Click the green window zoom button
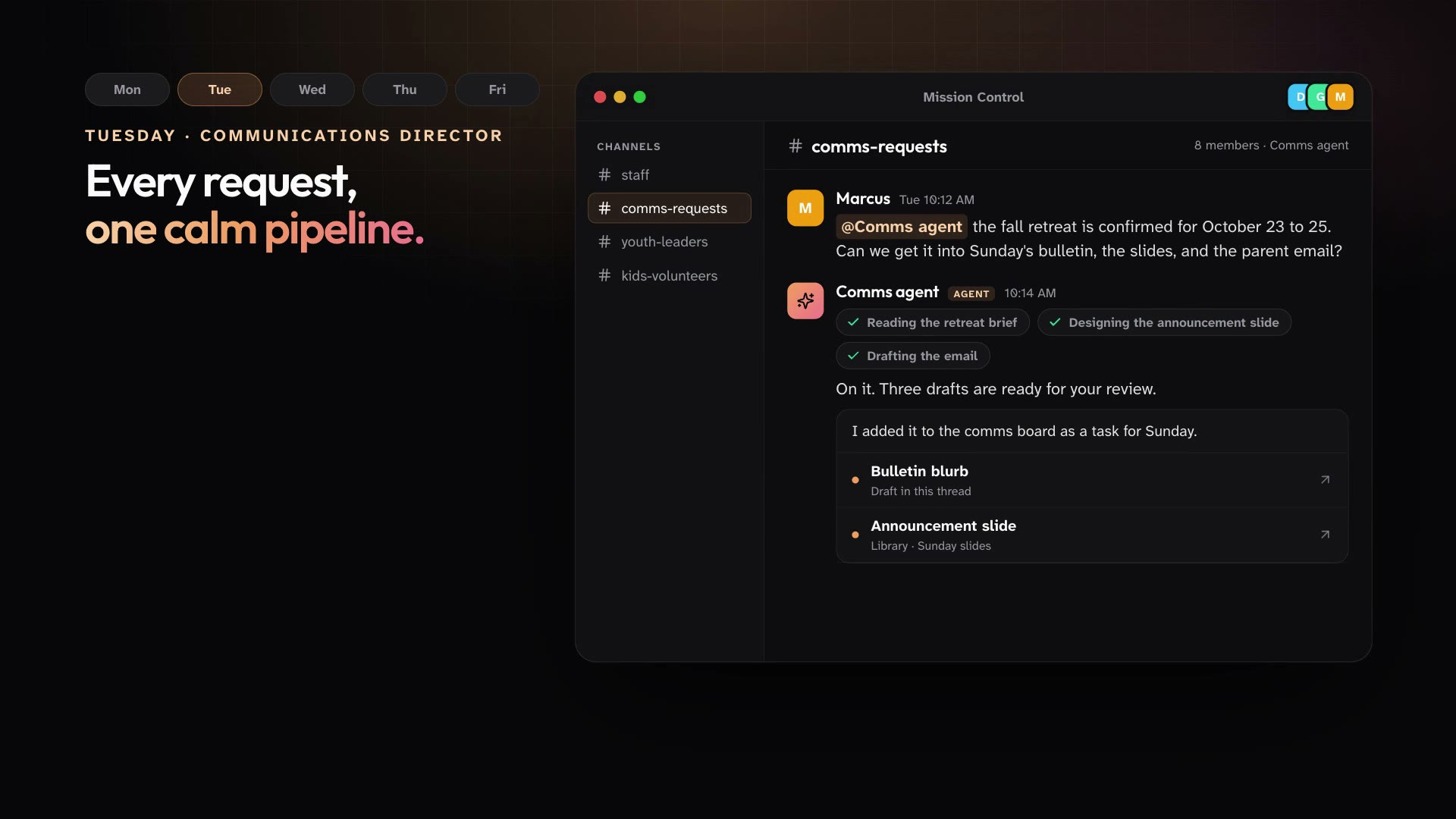Viewport: 1456px width, 819px height. coord(639,97)
